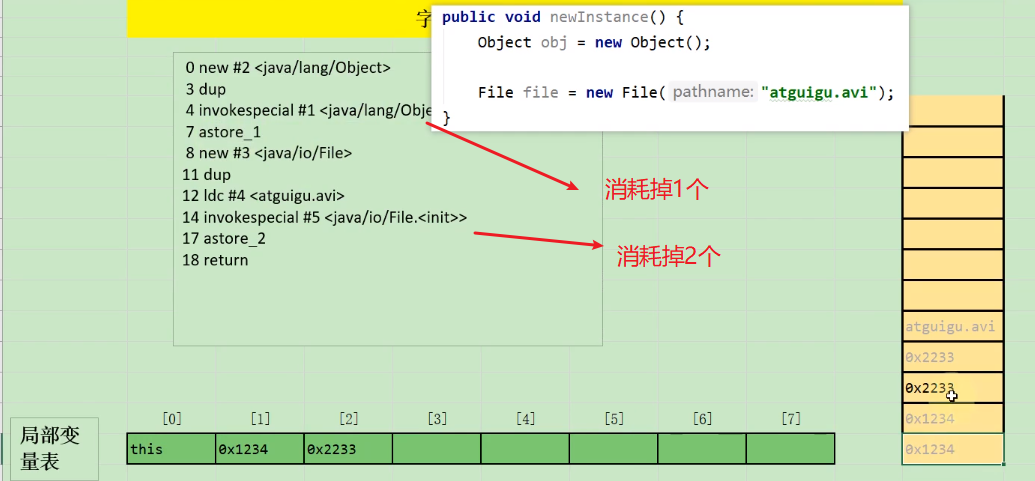This screenshot has height=481, width=1035.
Task: Select the '11 dup' bytecode instruction
Action: 207,175
